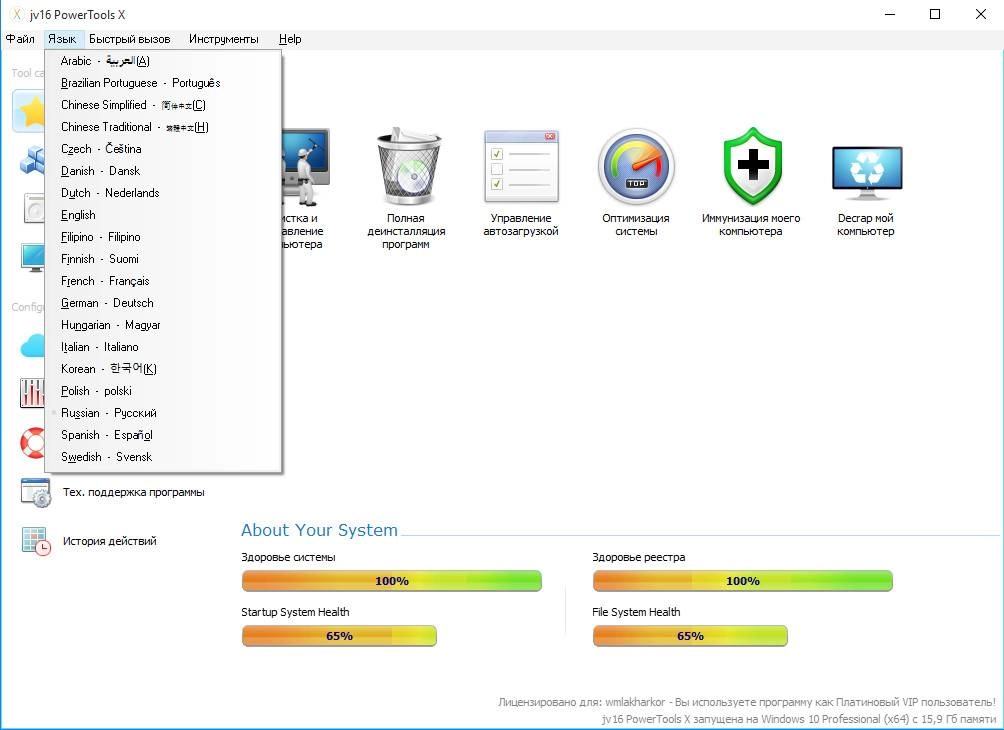Open the Быстрый вызов menu
The height and width of the screenshot is (730, 1004).
coord(129,39)
